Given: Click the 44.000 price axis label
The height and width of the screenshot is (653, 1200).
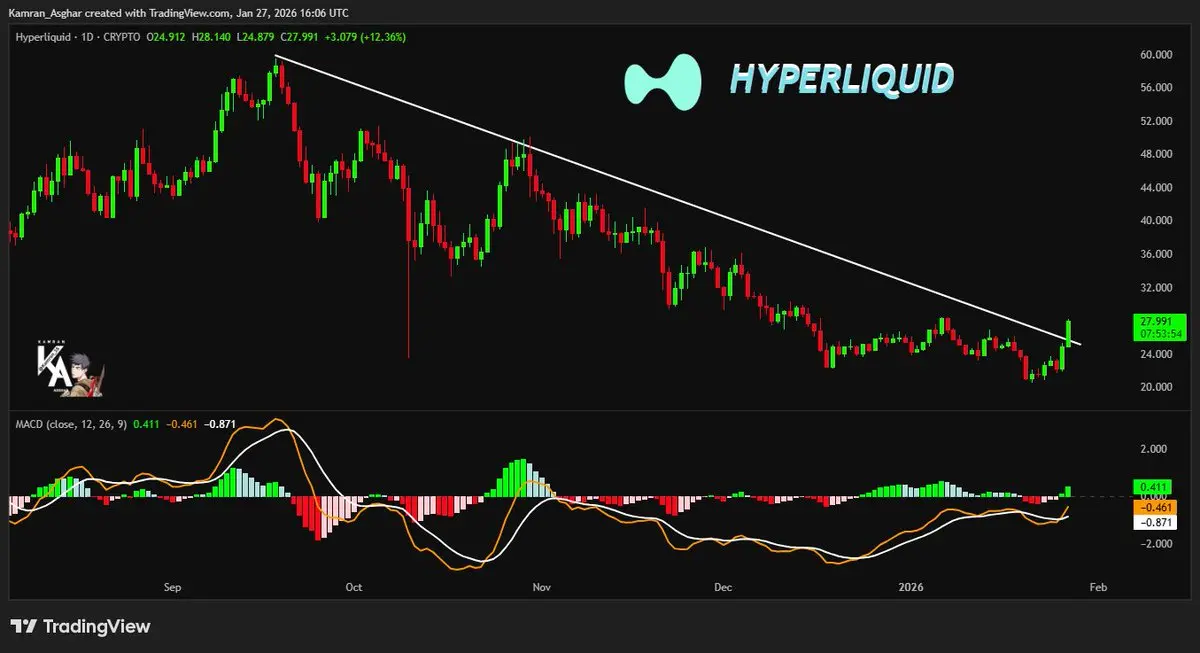Looking at the screenshot, I should click(x=1154, y=188).
